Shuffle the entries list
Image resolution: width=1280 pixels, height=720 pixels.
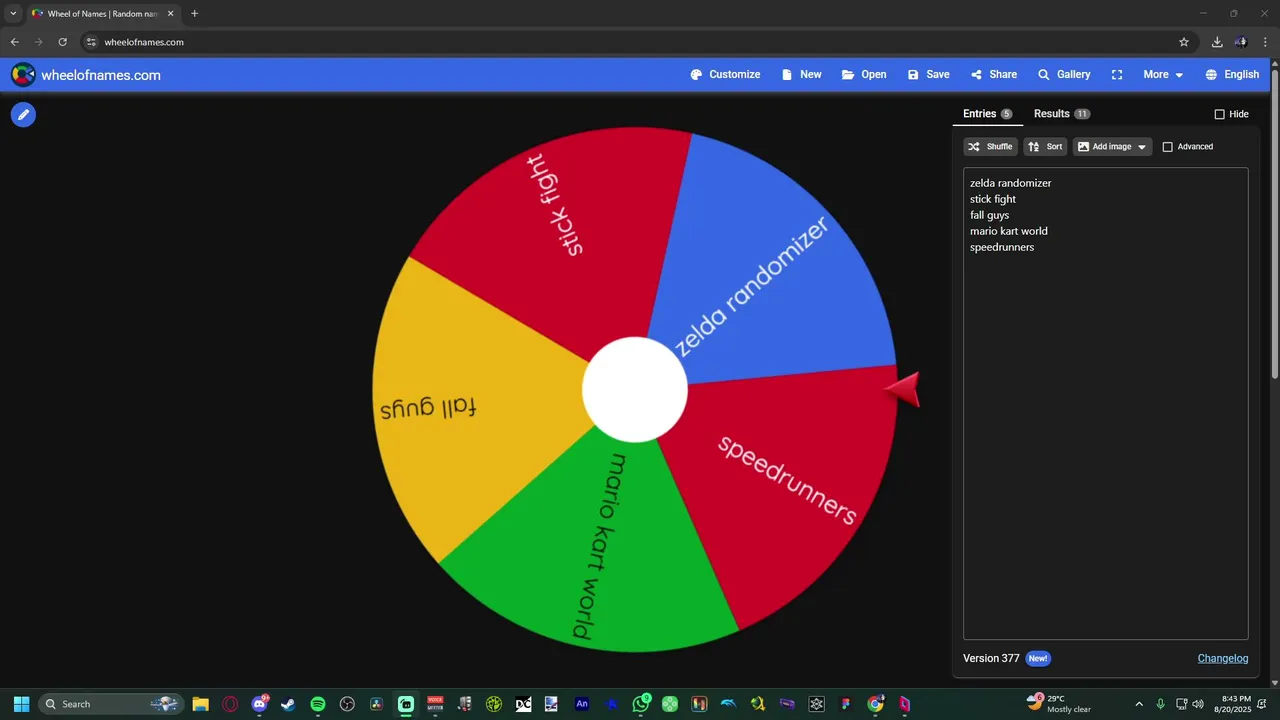(990, 147)
